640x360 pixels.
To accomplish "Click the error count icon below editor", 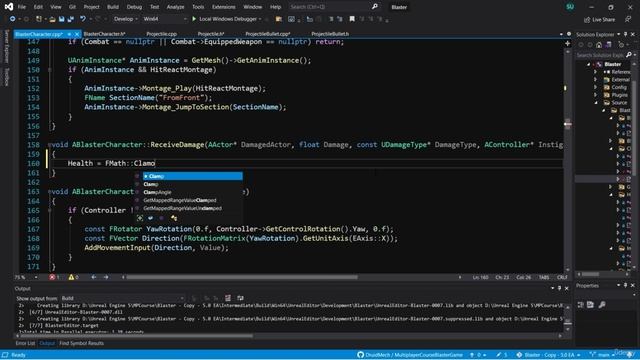I will [52, 277].
